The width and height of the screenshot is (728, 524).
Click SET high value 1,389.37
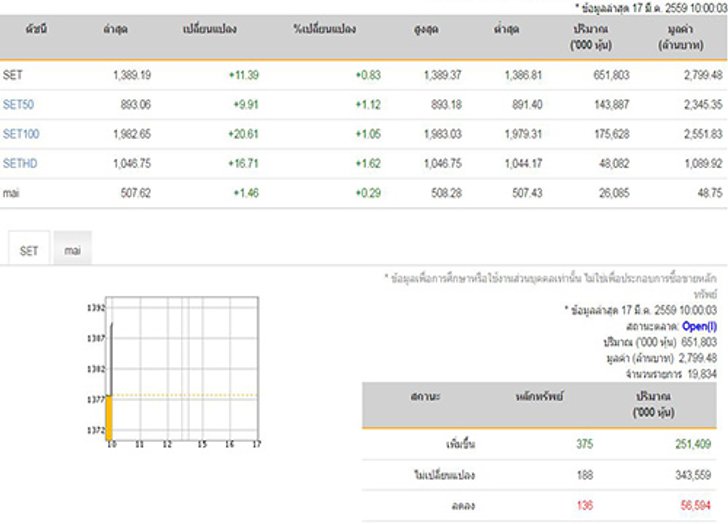coord(442,75)
